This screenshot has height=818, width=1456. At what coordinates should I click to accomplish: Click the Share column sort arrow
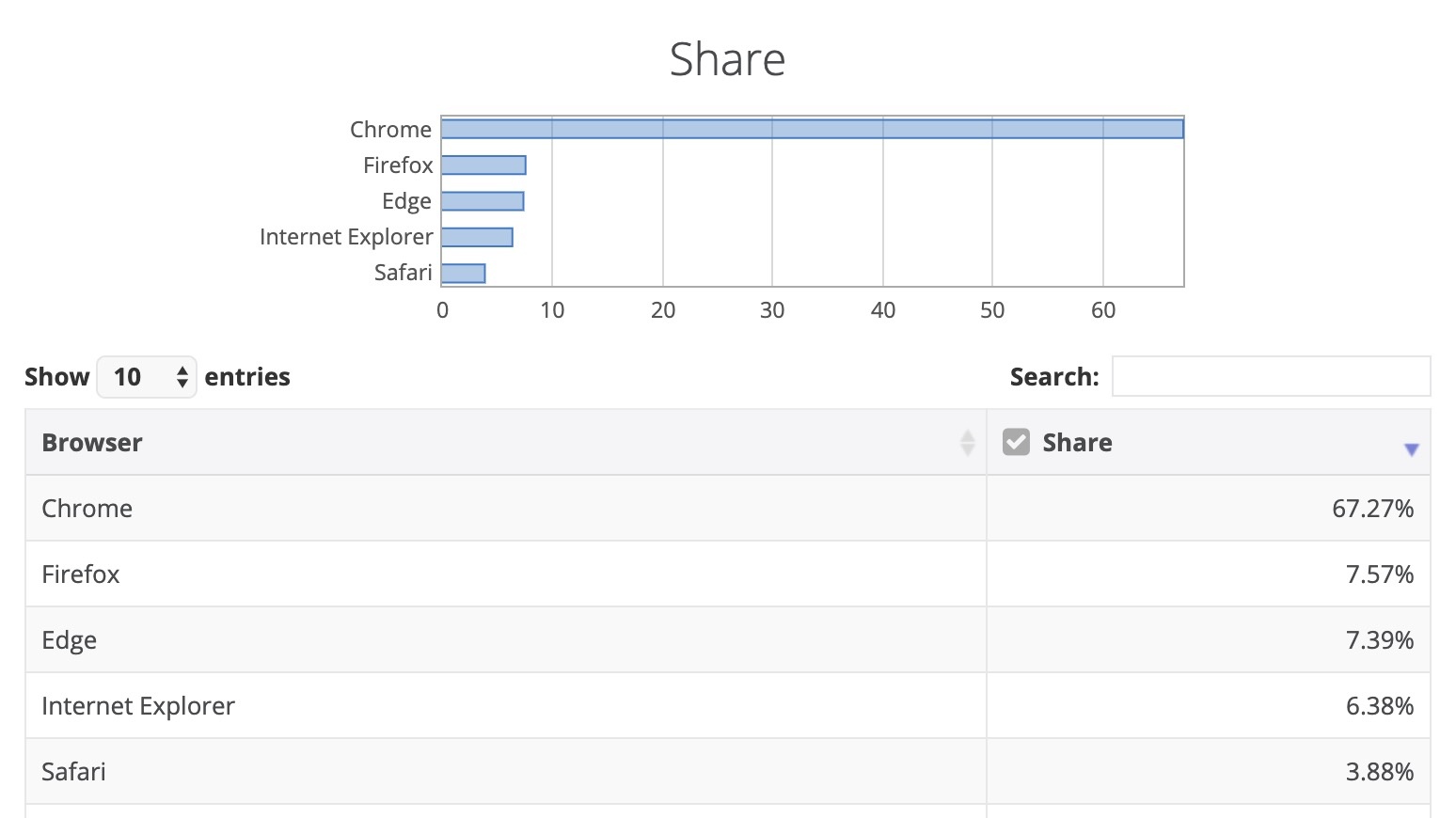click(1411, 449)
